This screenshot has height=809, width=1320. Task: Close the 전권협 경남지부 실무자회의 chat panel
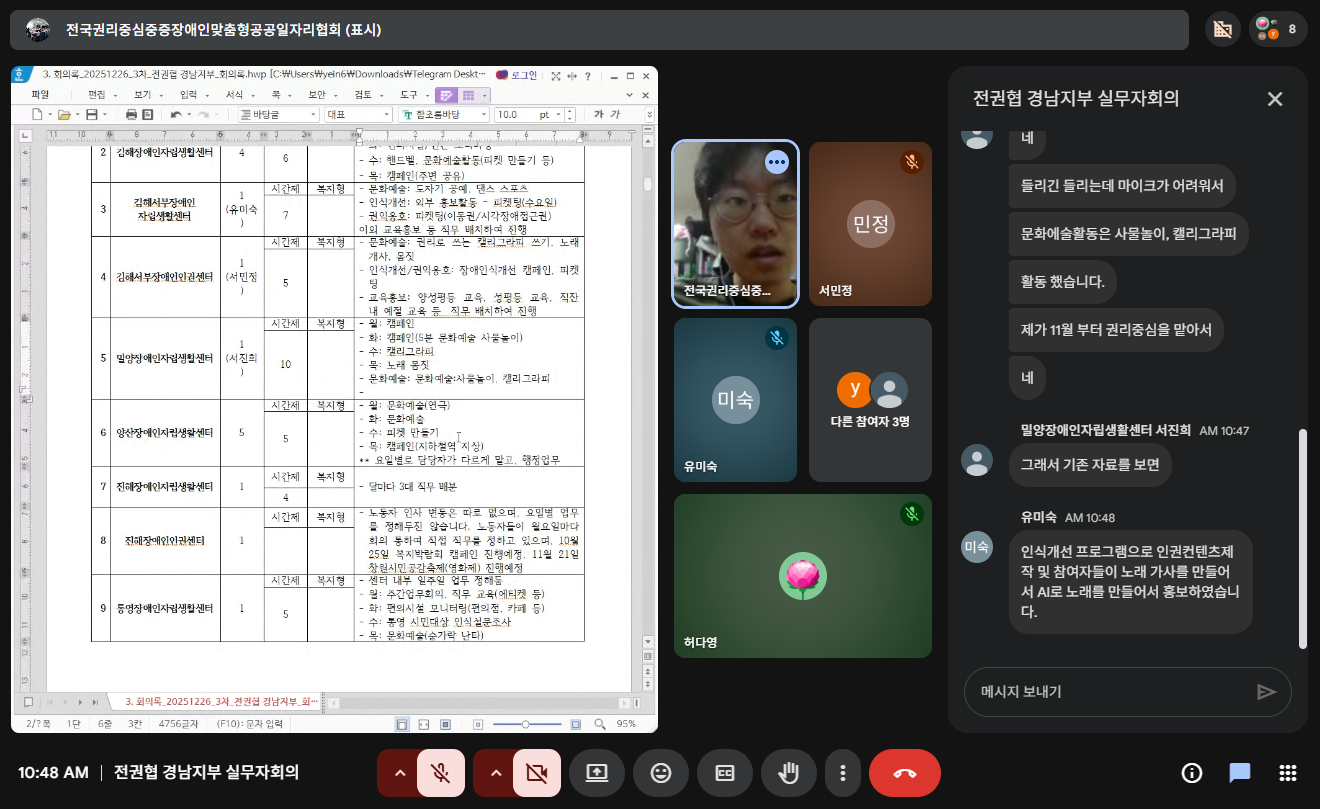click(x=1274, y=99)
